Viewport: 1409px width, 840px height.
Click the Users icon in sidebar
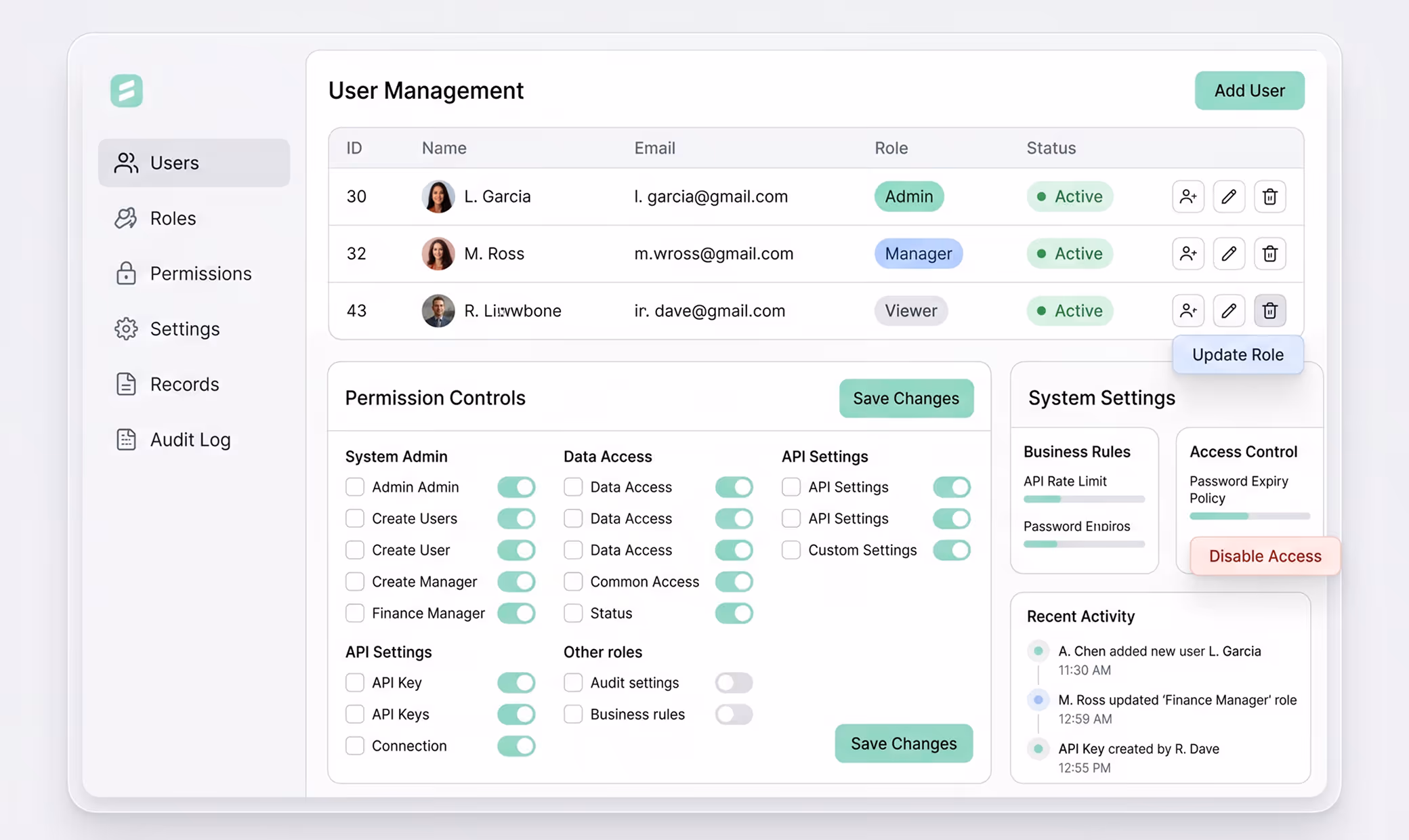(x=126, y=163)
